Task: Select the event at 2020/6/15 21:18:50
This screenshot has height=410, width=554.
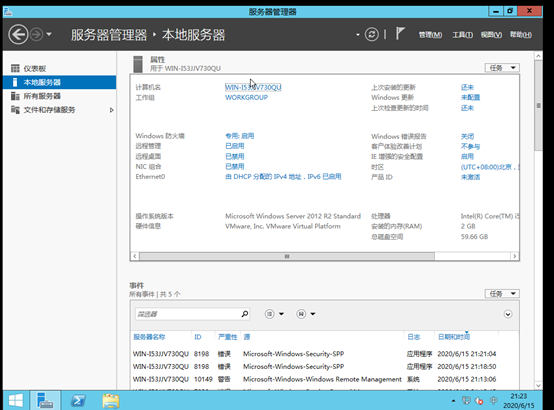Action: click(x=324, y=367)
